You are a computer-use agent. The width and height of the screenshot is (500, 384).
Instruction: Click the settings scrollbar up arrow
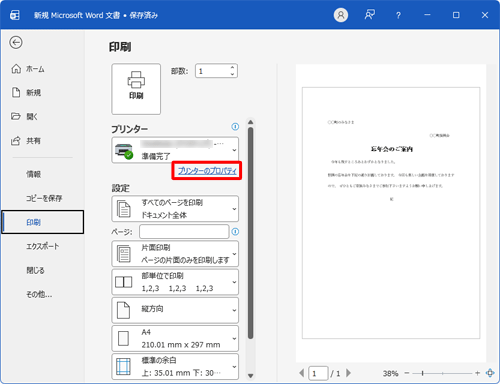pos(251,122)
